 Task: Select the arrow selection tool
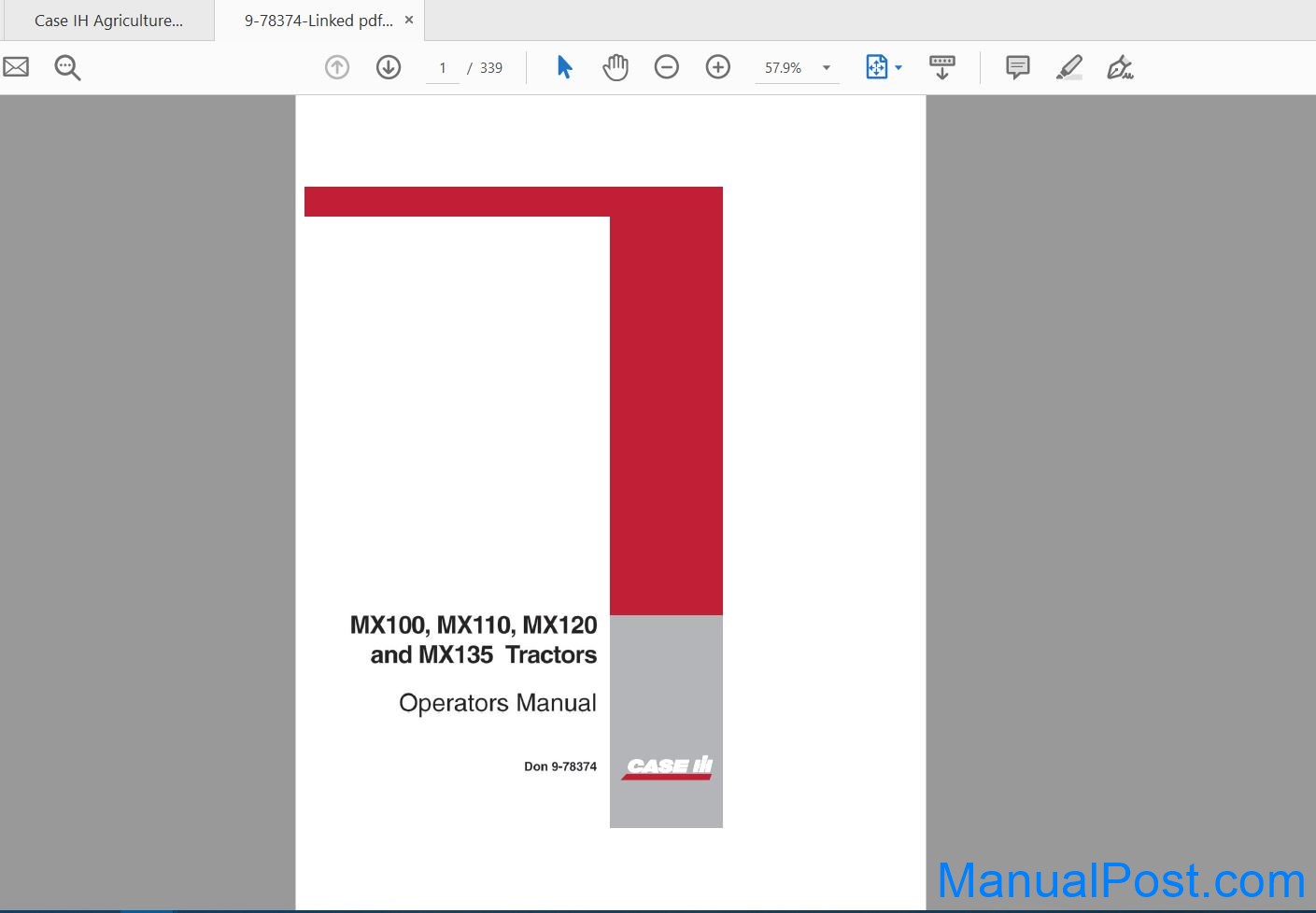click(x=564, y=67)
